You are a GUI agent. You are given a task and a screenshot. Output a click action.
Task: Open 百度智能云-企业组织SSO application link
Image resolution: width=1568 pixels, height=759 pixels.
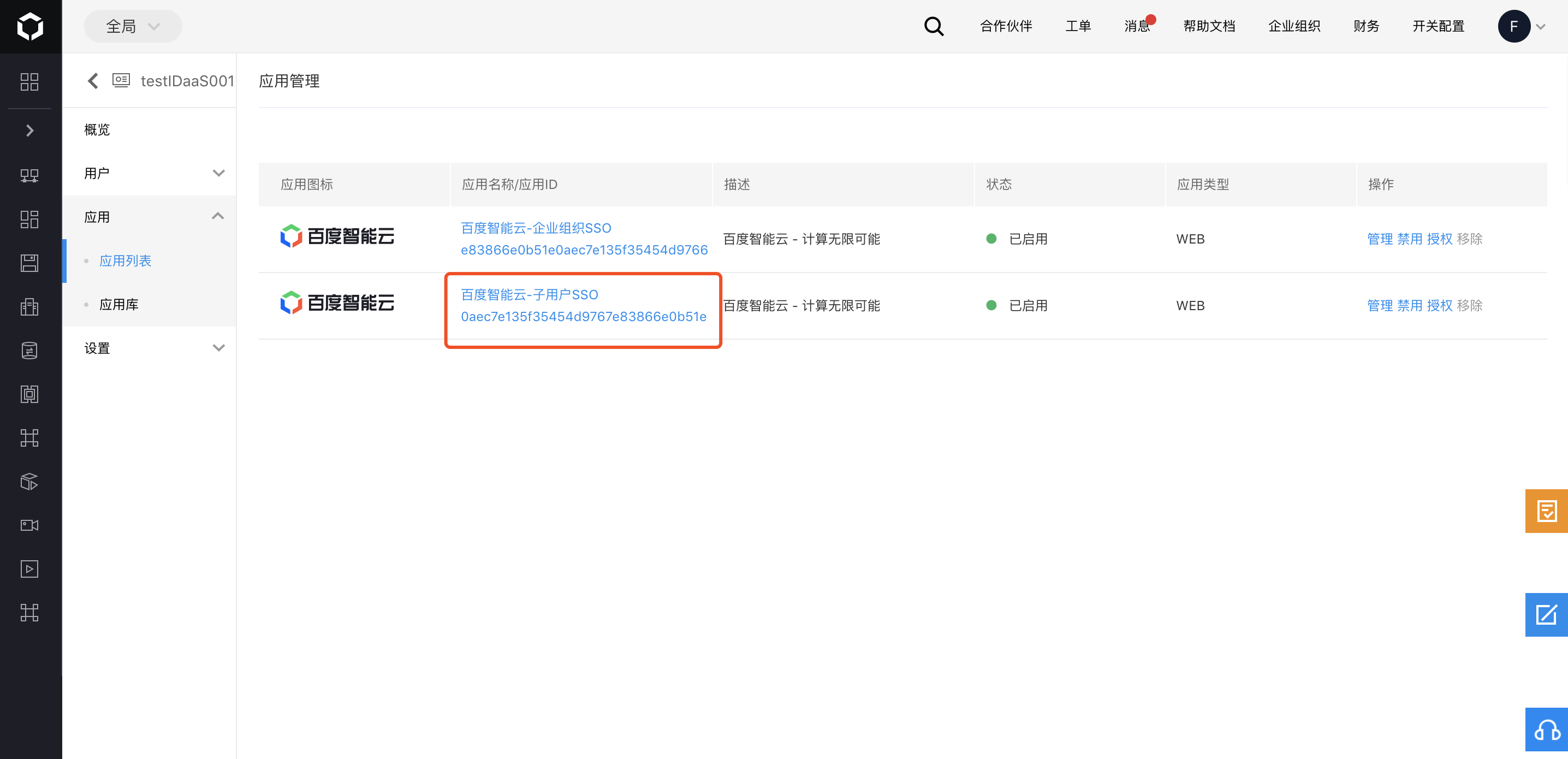coord(536,228)
